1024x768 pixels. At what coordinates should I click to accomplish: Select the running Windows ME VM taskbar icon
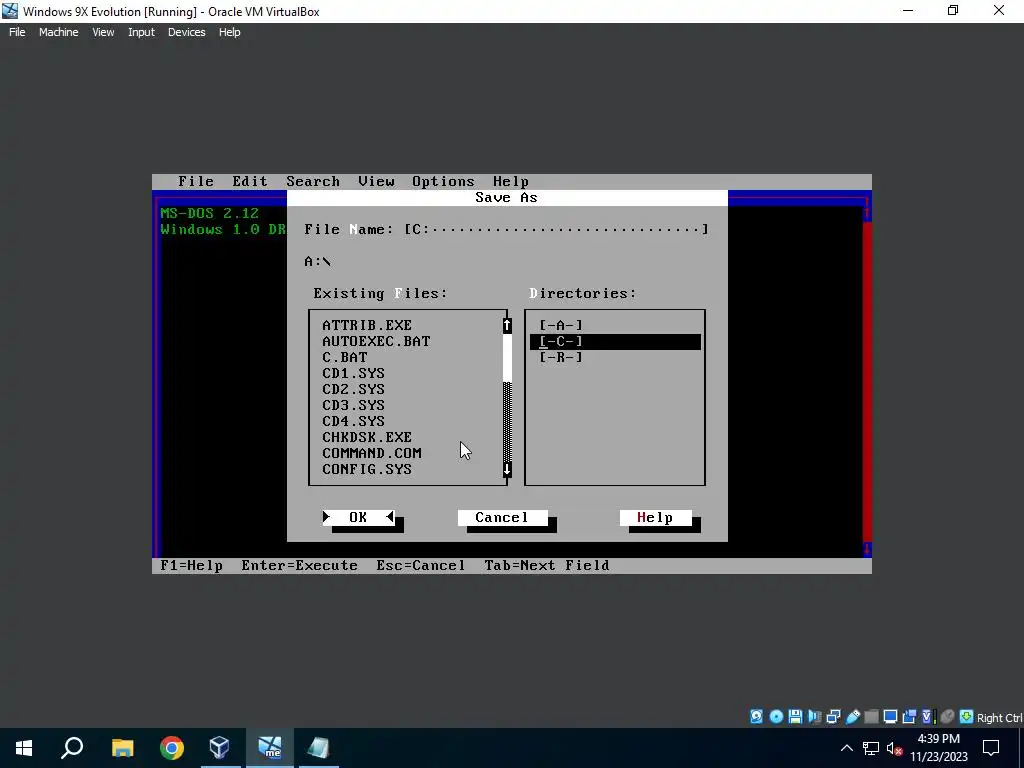tap(270, 748)
